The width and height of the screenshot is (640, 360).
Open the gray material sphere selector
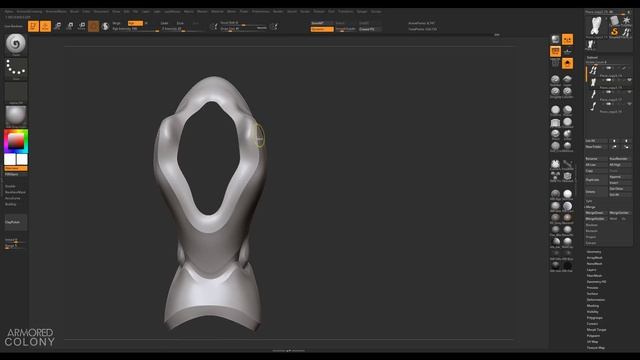[x=16, y=116]
